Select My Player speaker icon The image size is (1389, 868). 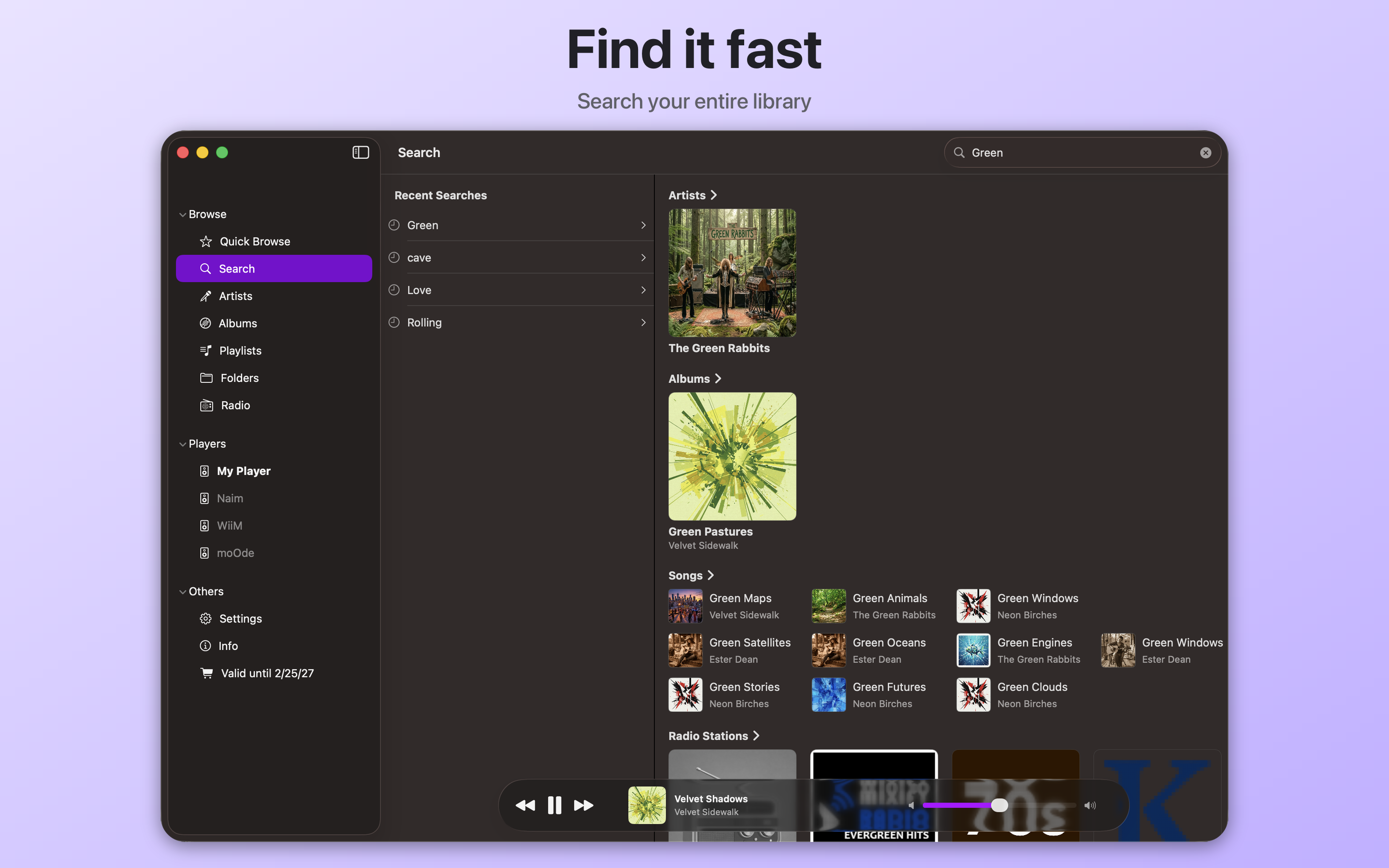pos(204,471)
